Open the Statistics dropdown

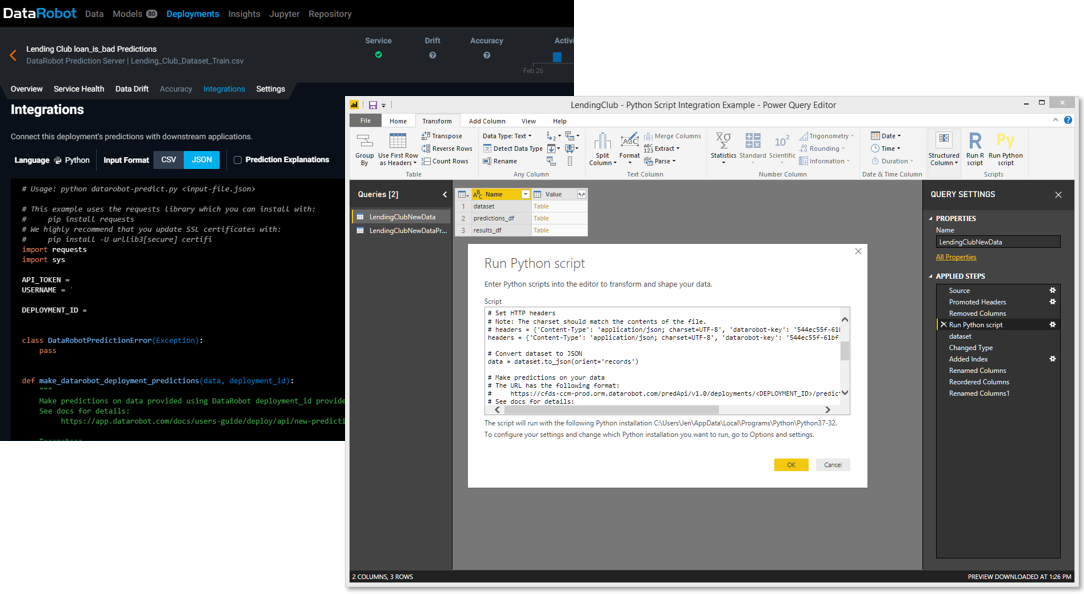(723, 149)
